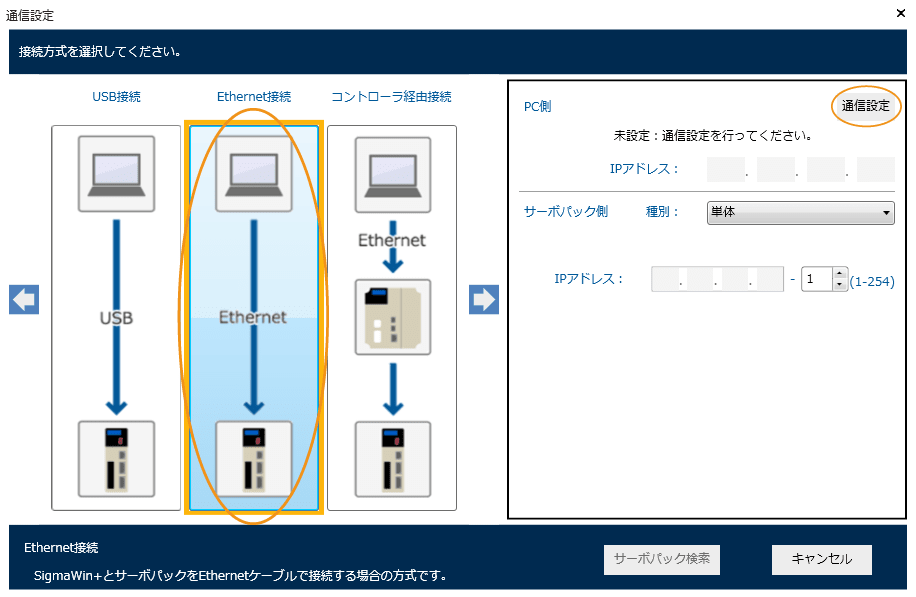Increase the station number with up arrow
Screen dimensions: 916x597
840,273
